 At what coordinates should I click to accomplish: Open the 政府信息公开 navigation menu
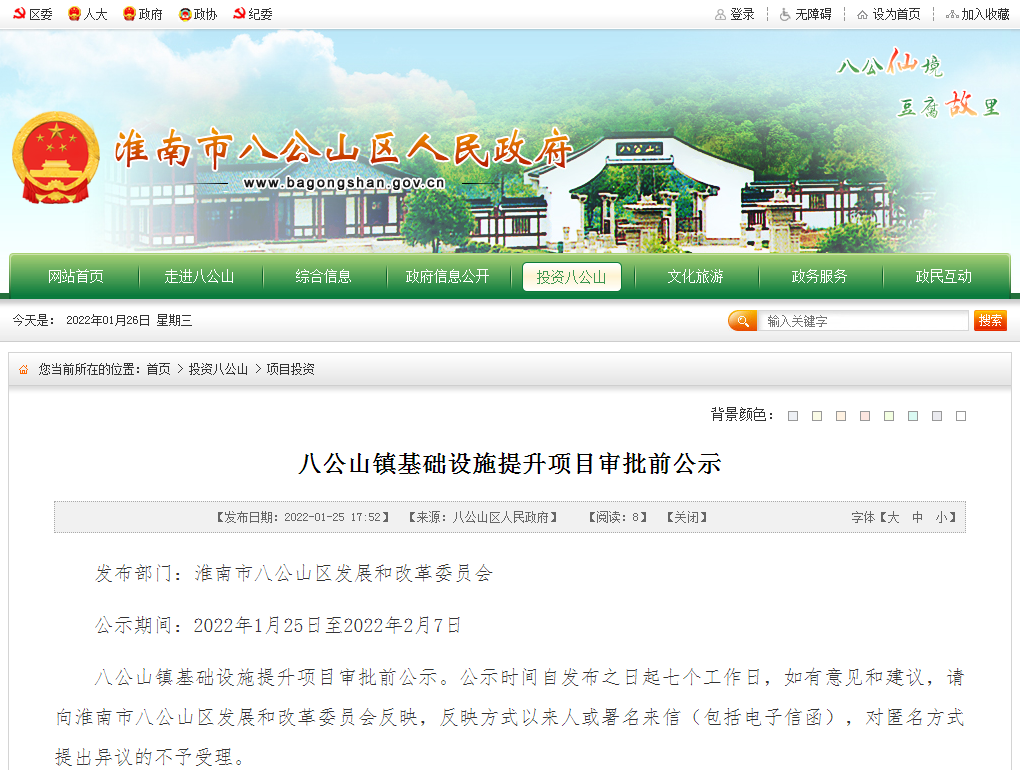(447, 277)
